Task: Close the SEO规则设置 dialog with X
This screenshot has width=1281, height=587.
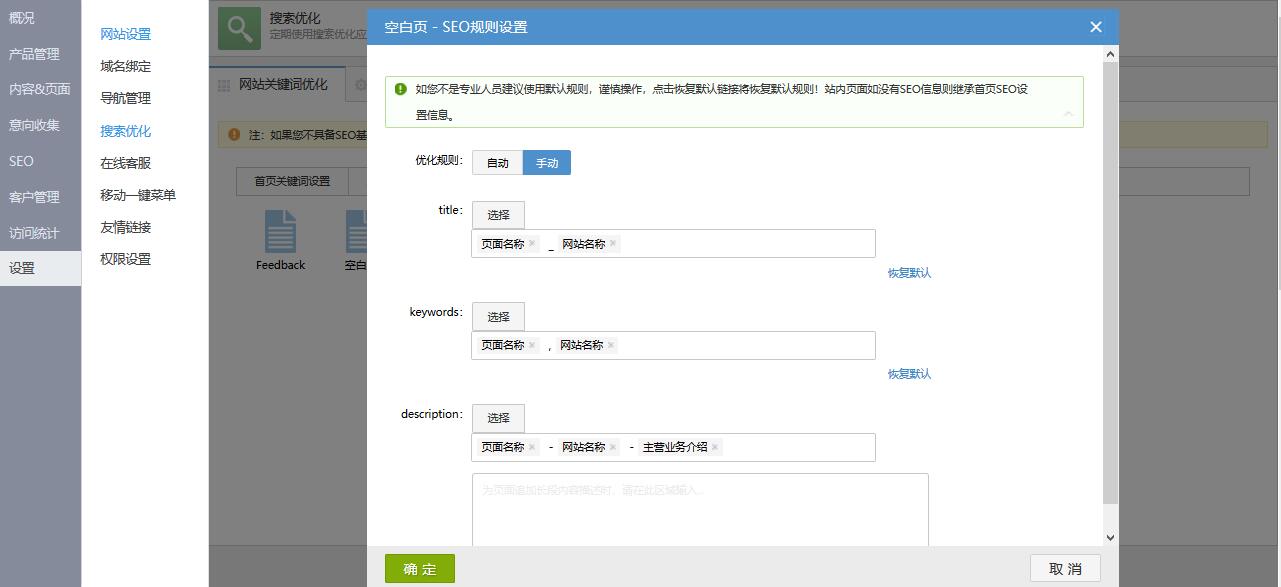Action: click(1096, 27)
